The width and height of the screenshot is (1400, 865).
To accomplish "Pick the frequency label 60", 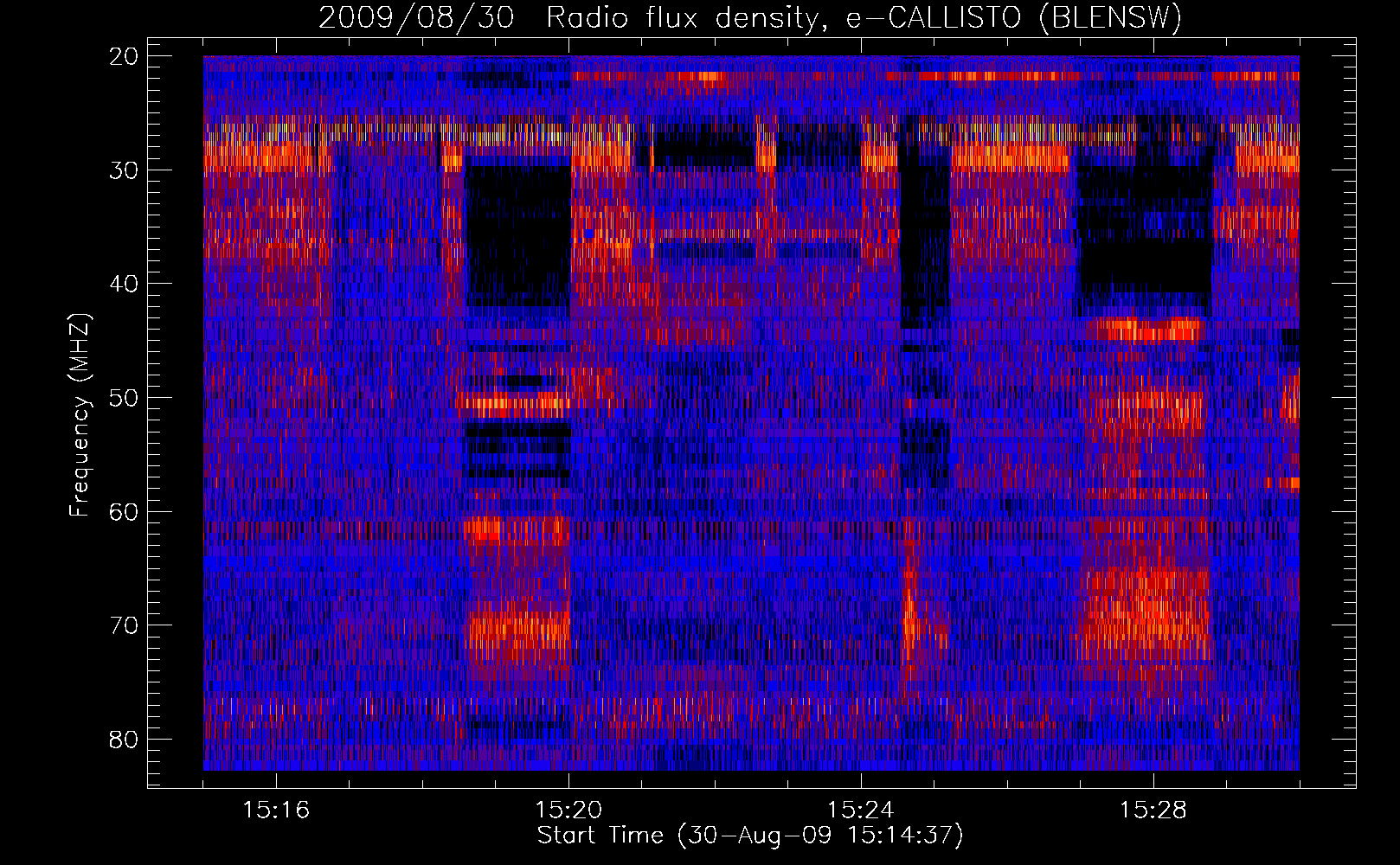I will [125, 512].
